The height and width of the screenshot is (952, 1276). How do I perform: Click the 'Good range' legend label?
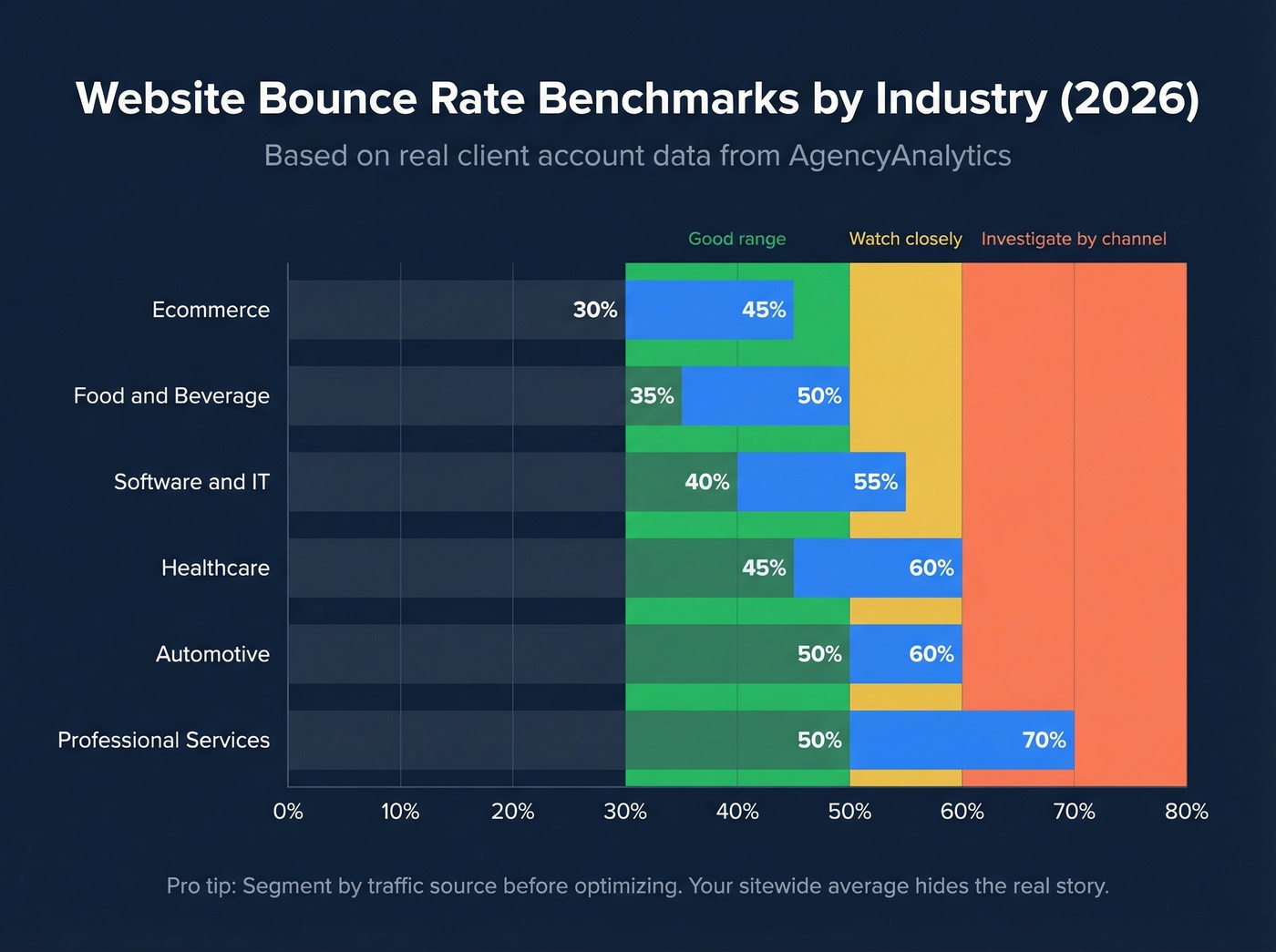(736, 239)
